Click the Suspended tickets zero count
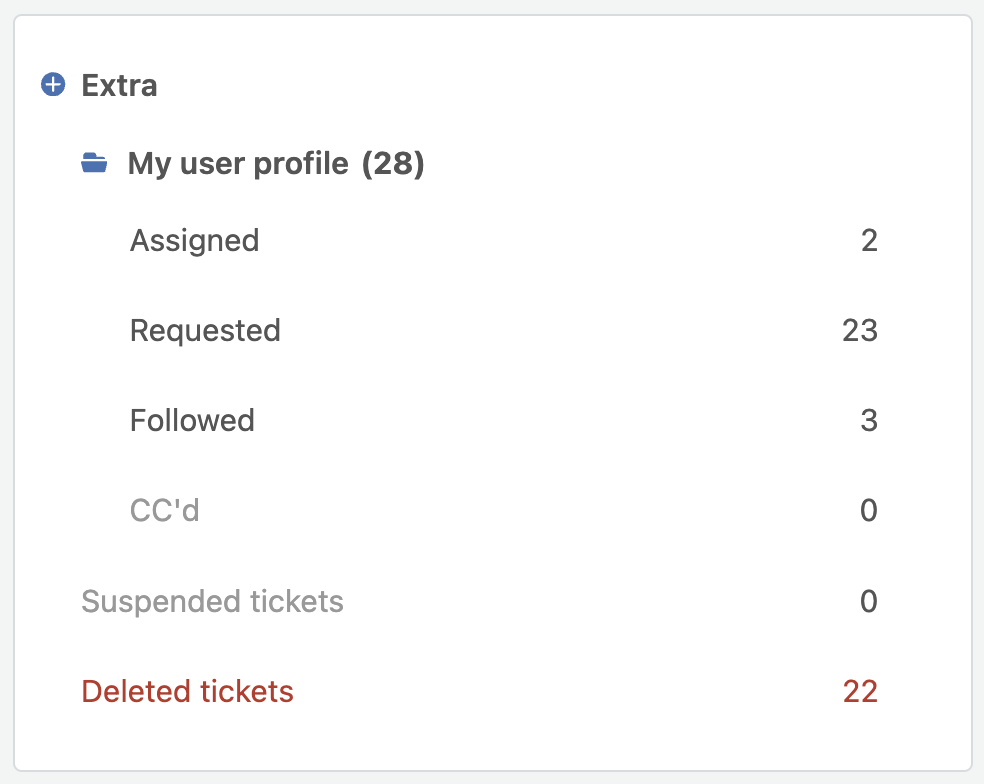The width and height of the screenshot is (984, 784). 869,601
